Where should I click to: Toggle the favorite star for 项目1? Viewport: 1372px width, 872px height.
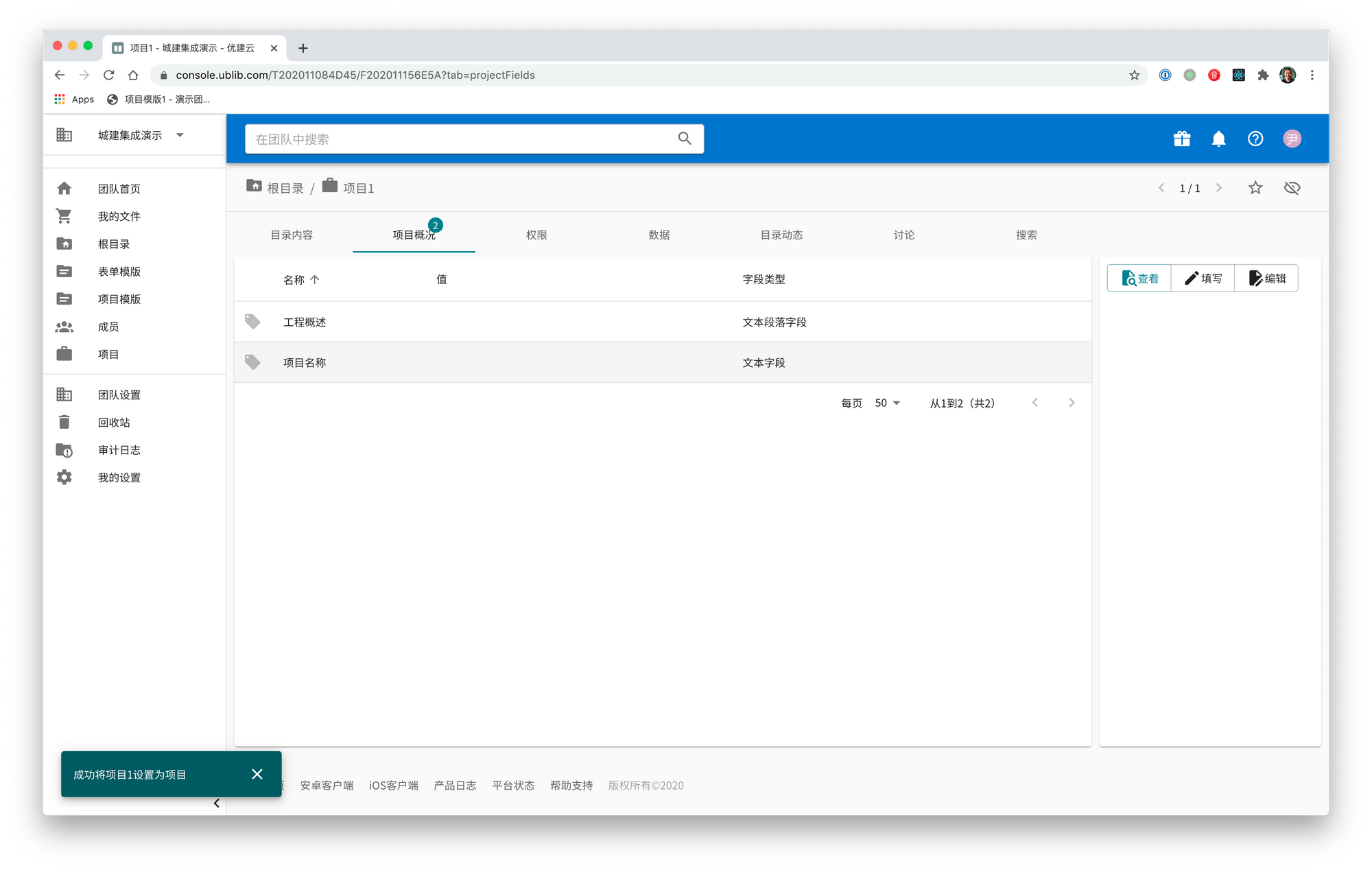pos(1255,188)
